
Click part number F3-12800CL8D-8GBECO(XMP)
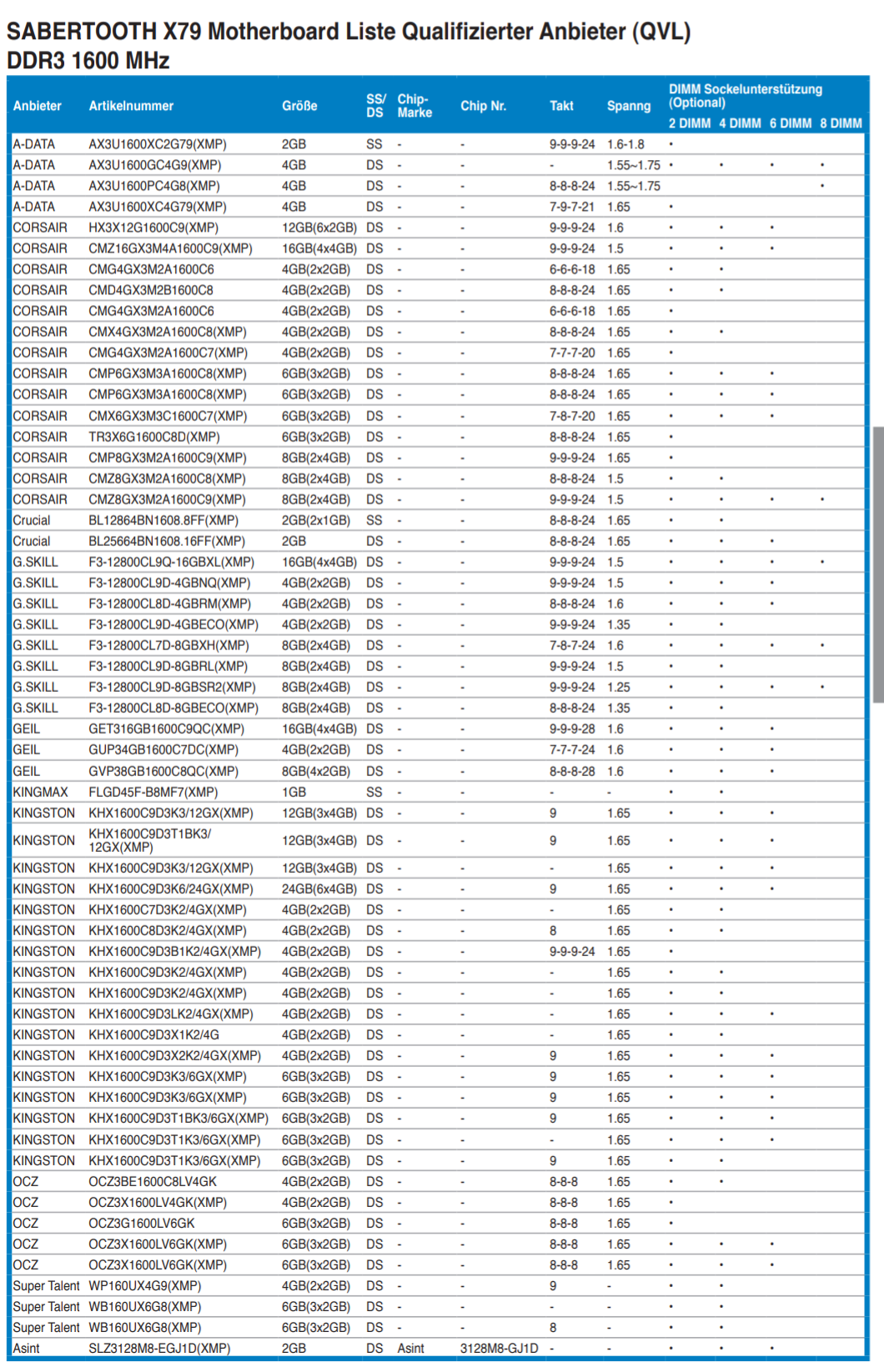(x=173, y=708)
